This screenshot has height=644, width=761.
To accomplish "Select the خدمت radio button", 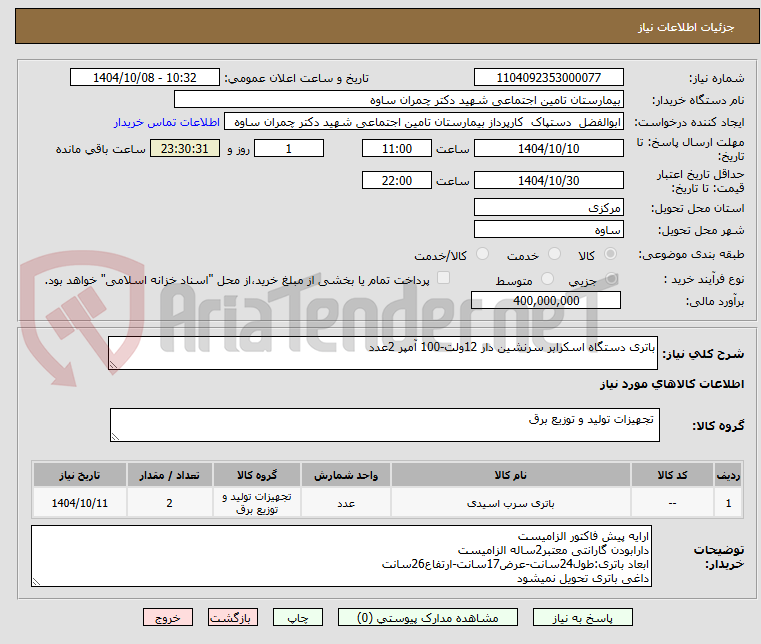I will click(x=554, y=254).
